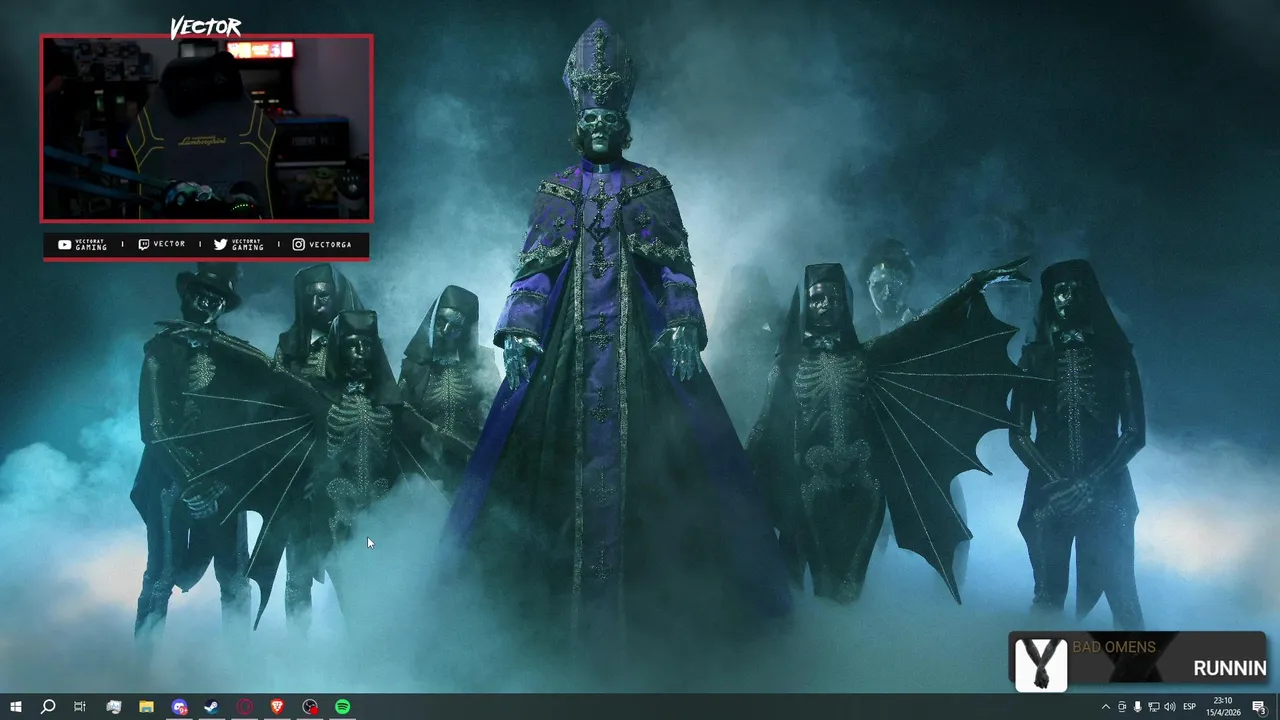
Task: Switch input language via ESP indicator
Action: point(1190,707)
